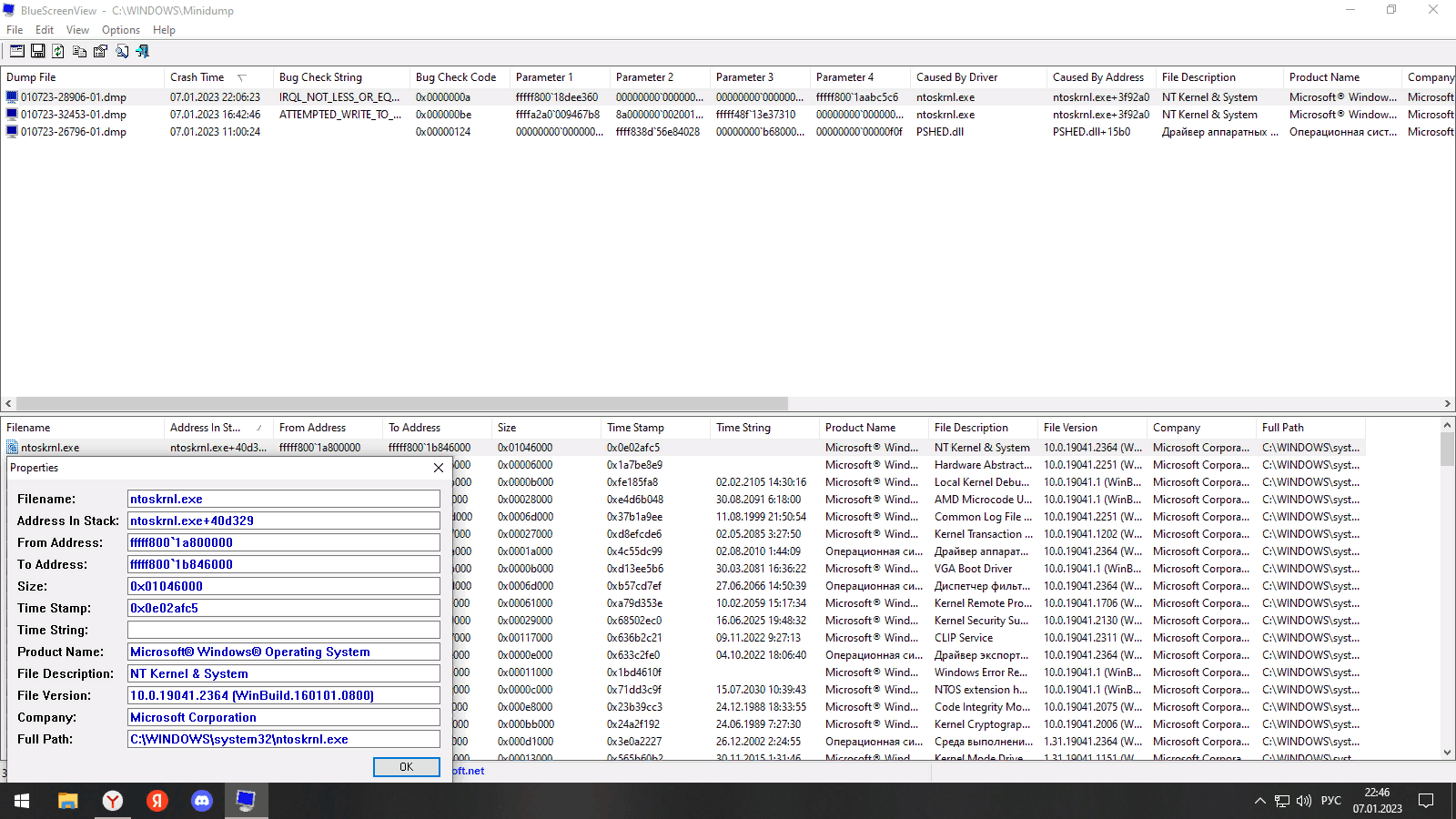The width and height of the screenshot is (1456, 819).
Task: Open the Edit menu
Action: pyautogui.click(x=45, y=30)
